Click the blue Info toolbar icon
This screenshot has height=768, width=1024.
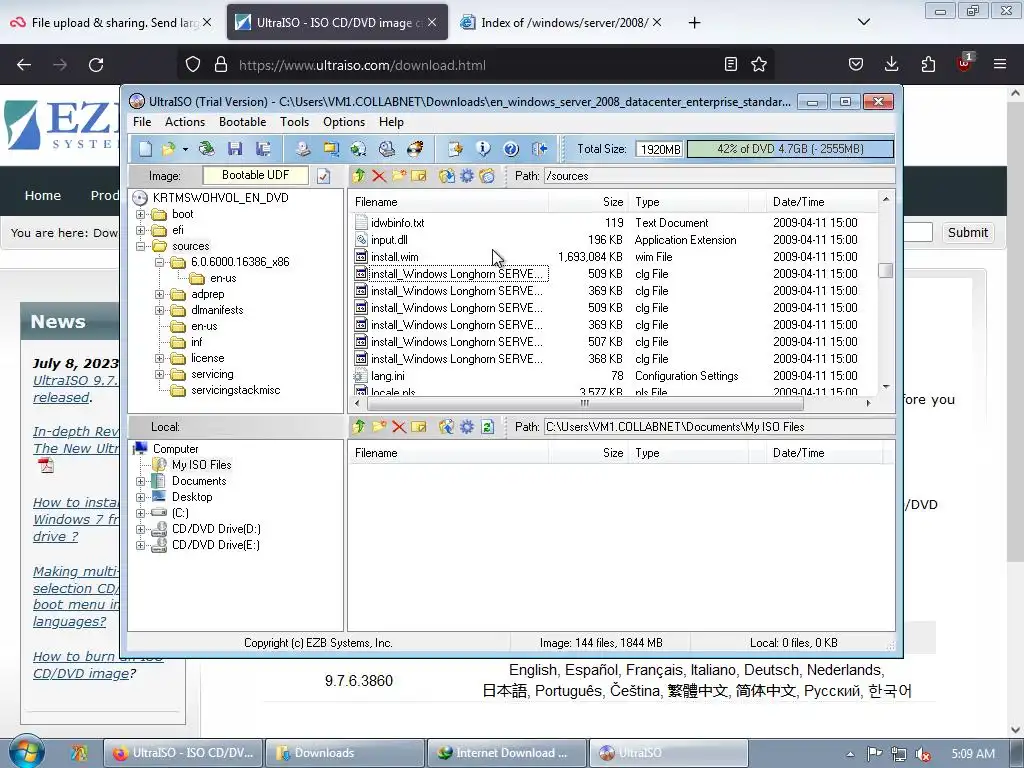pyautogui.click(x=483, y=149)
